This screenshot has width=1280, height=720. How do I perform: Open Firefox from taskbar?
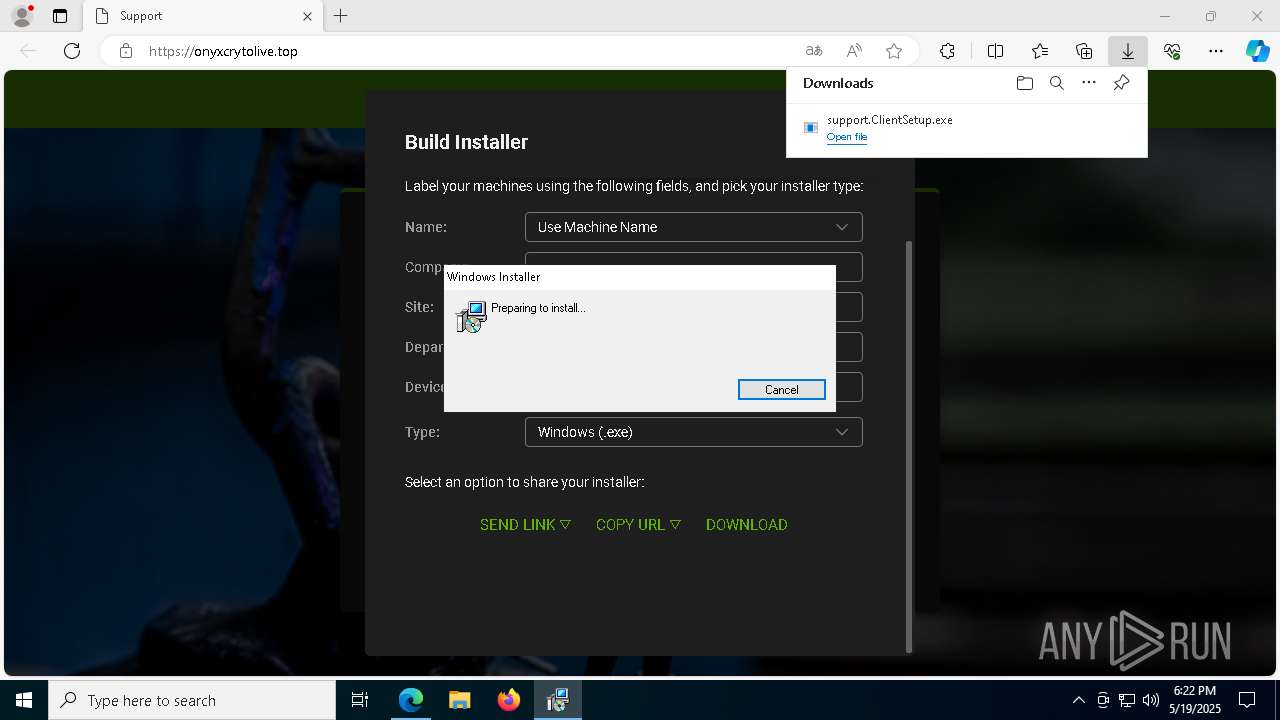pos(508,700)
